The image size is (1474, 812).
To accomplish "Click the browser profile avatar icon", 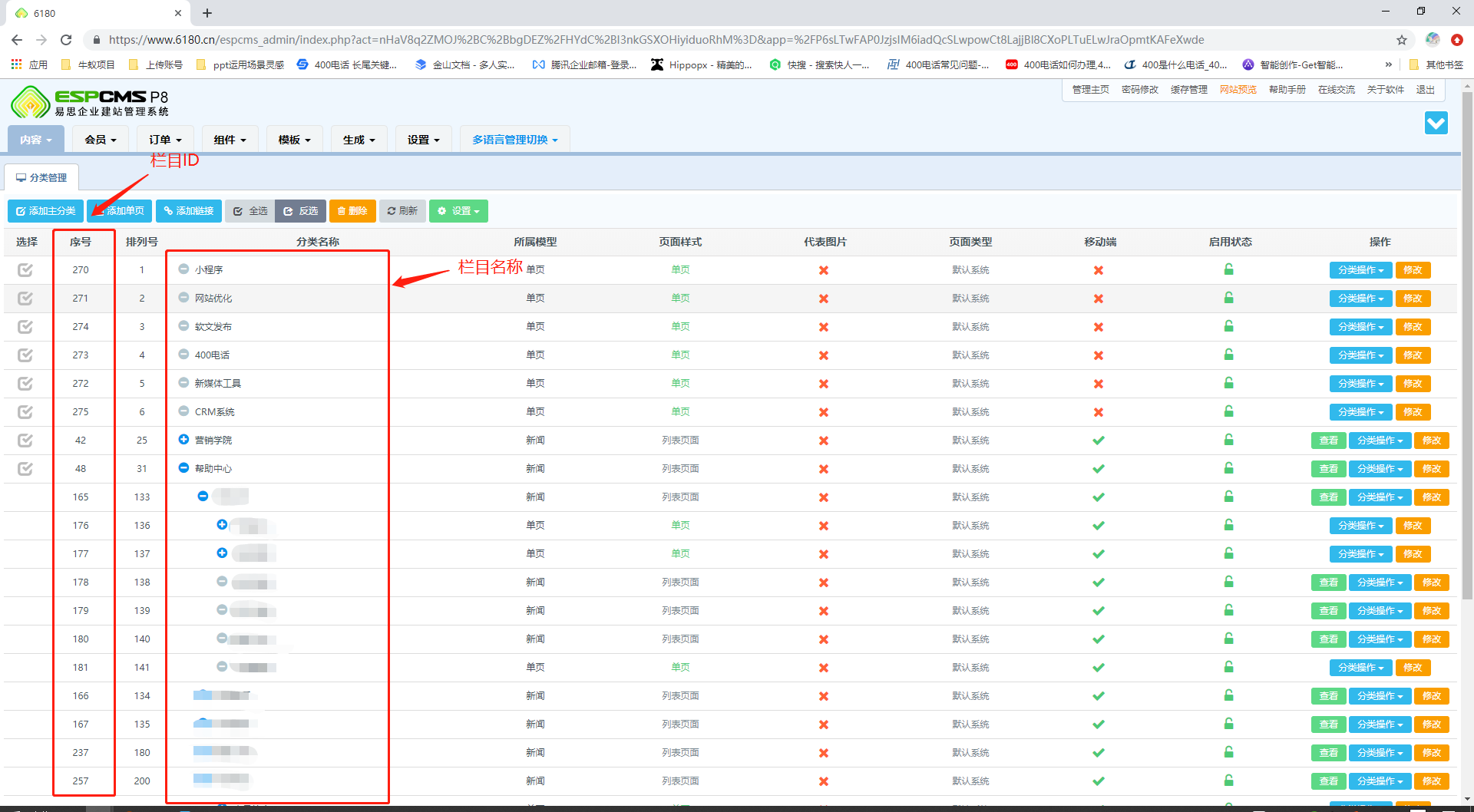I will pos(1433,40).
